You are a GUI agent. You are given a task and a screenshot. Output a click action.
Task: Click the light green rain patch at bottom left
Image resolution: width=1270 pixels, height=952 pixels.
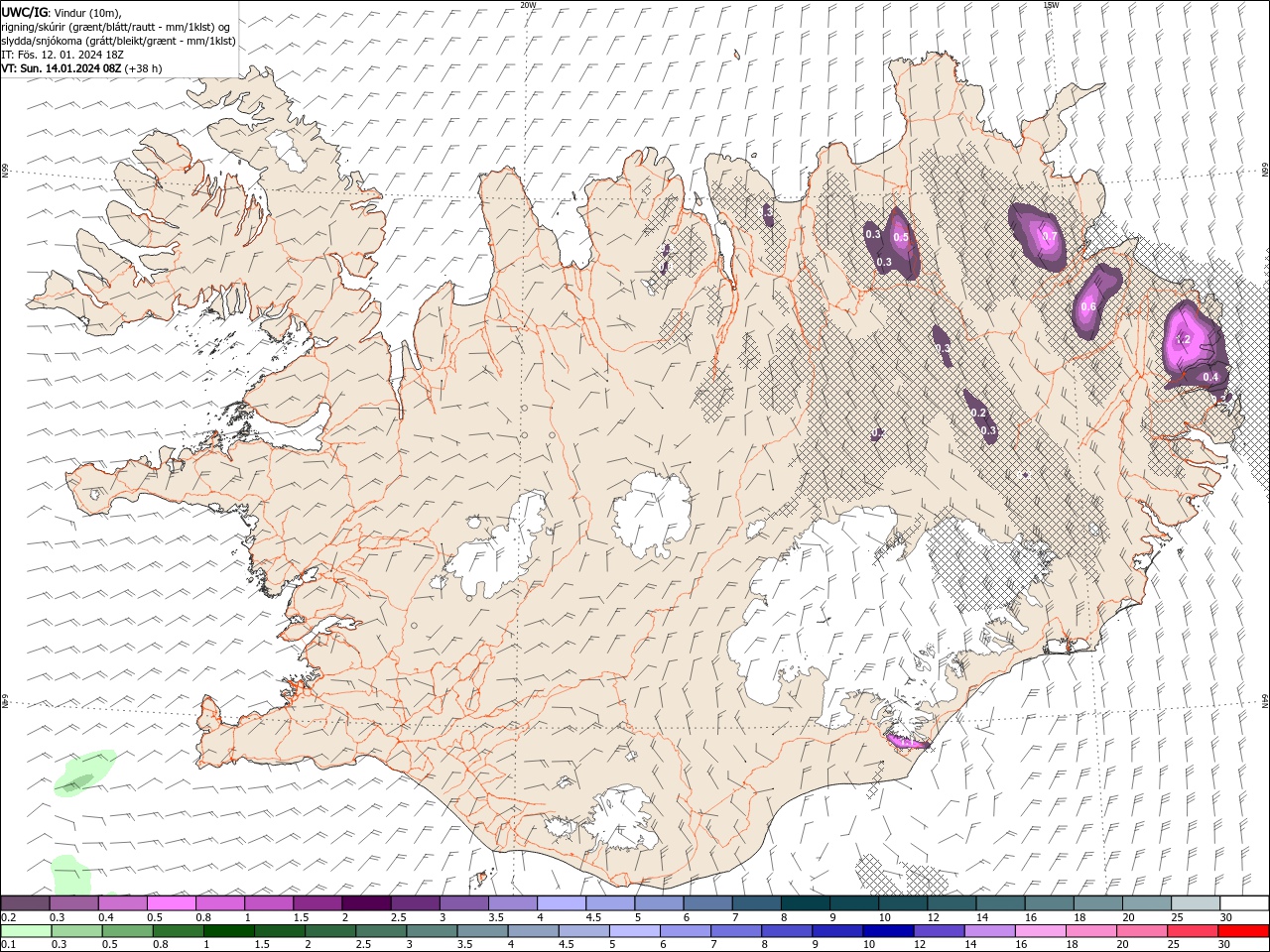pyautogui.click(x=70, y=876)
